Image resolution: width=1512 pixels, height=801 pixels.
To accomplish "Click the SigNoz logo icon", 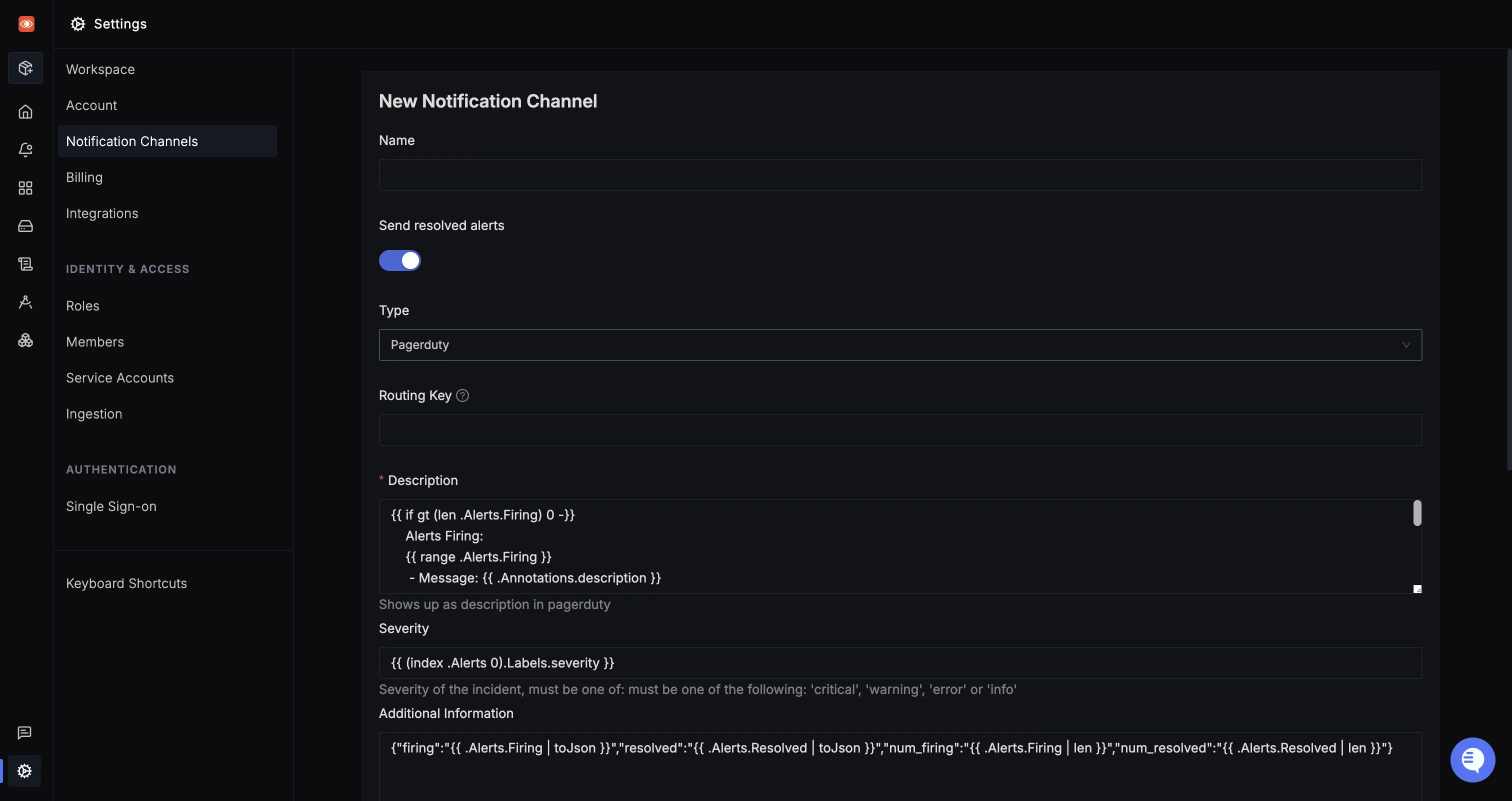I will point(26,23).
